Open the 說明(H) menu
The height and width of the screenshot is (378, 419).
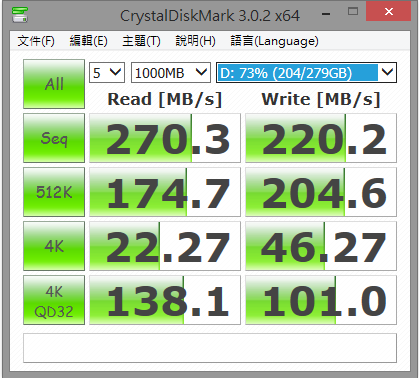point(195,41)
